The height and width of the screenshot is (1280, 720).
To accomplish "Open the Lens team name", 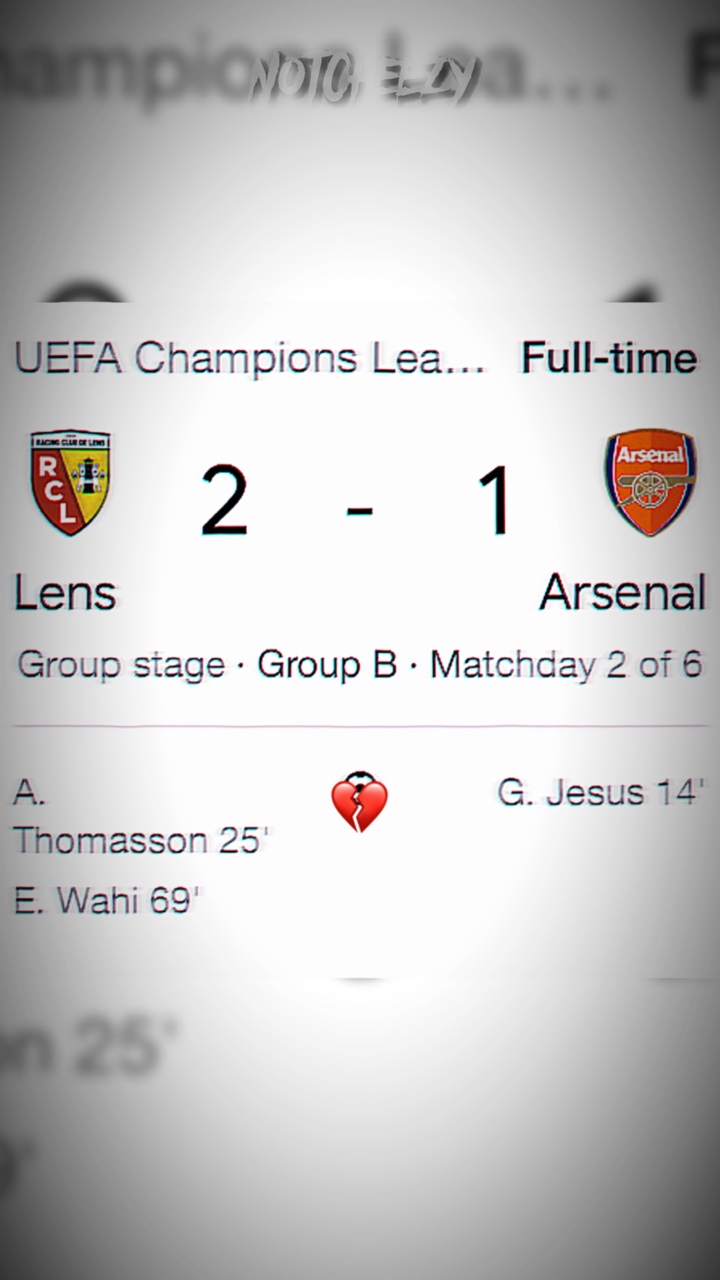I will coord(65,593).
